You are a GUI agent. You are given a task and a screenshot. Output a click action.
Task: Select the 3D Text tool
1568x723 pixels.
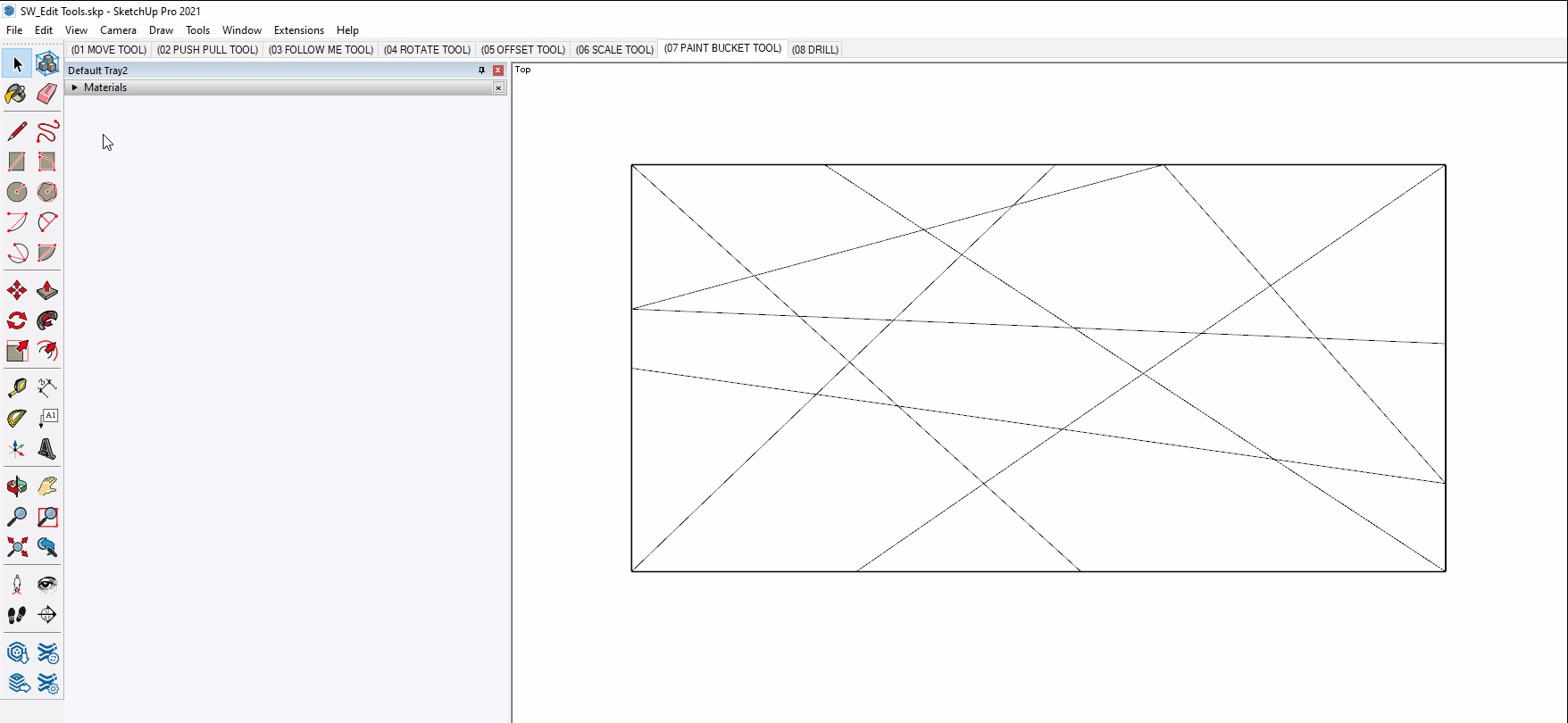click(47, 448)
